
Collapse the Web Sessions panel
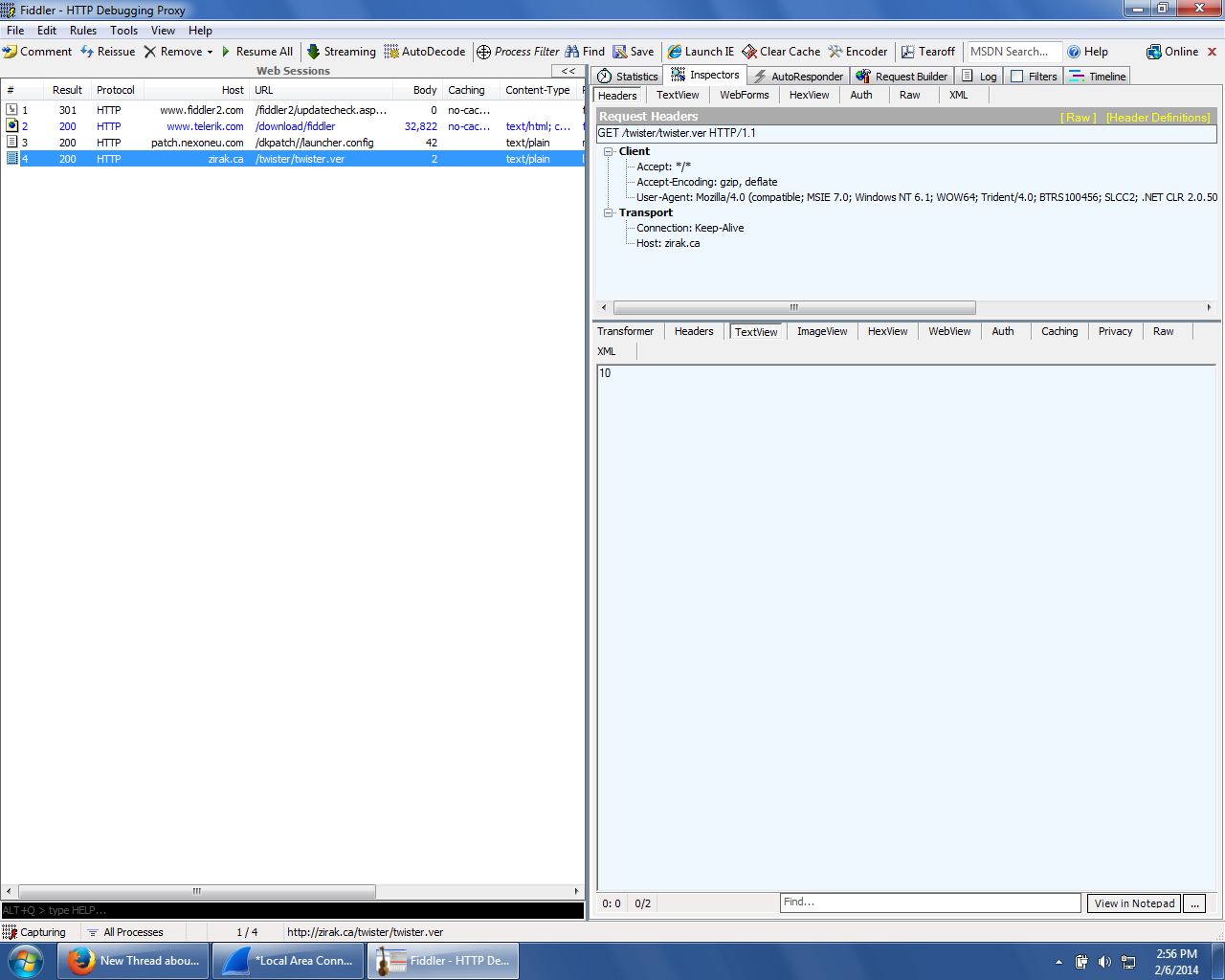568,71
